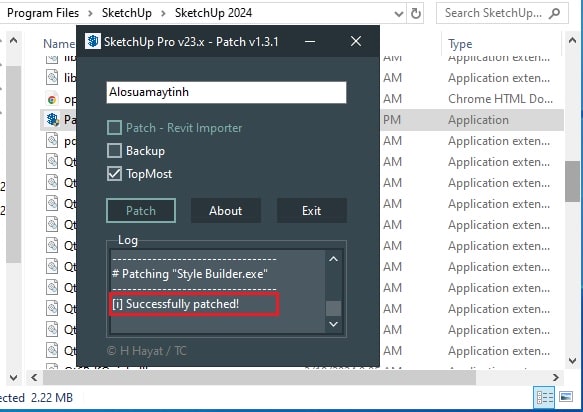The image size is (583, 412).
Task: Switch to Large icons view in status bar
Action: click(566, 397)
